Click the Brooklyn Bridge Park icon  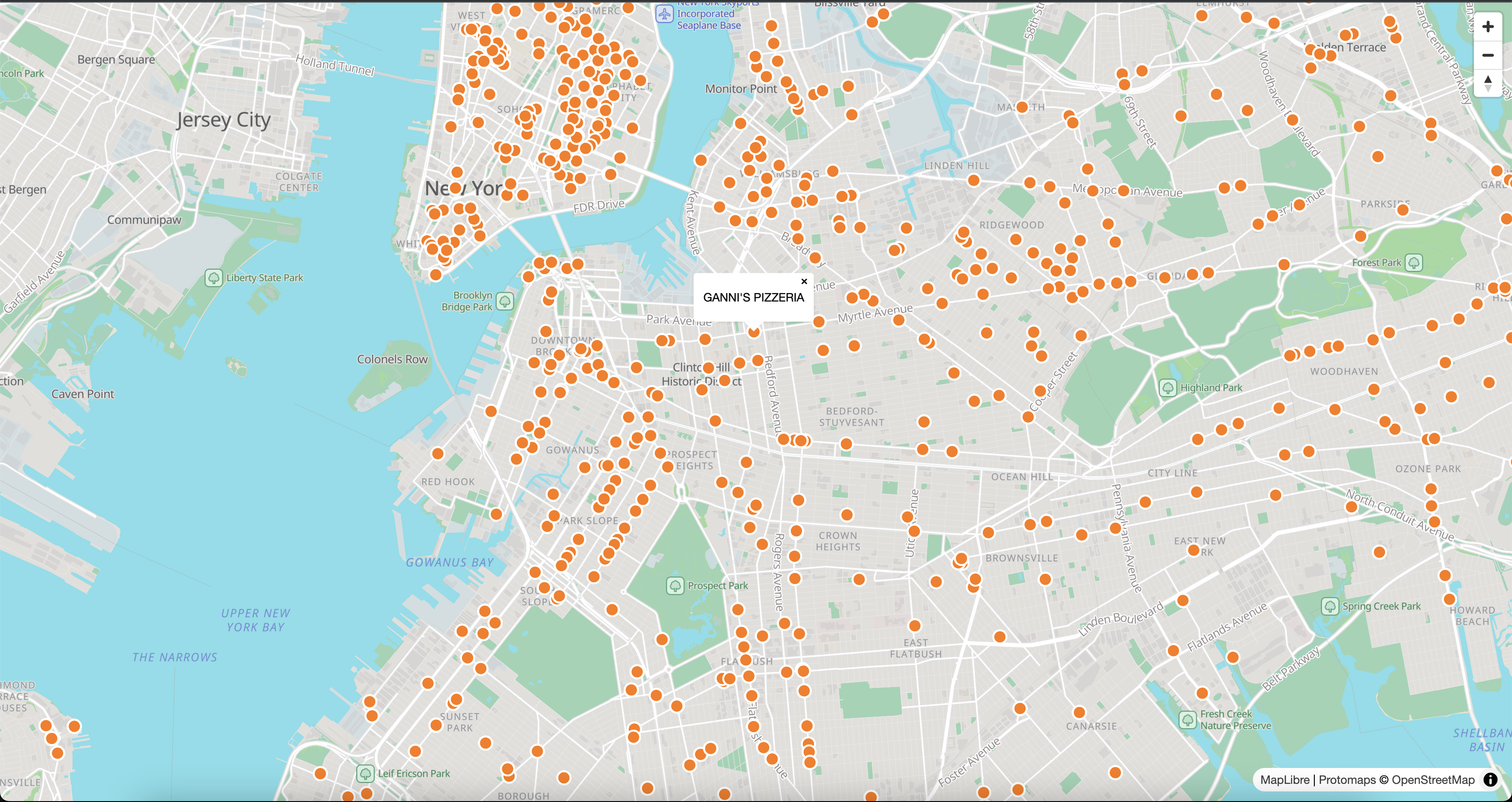505,301
